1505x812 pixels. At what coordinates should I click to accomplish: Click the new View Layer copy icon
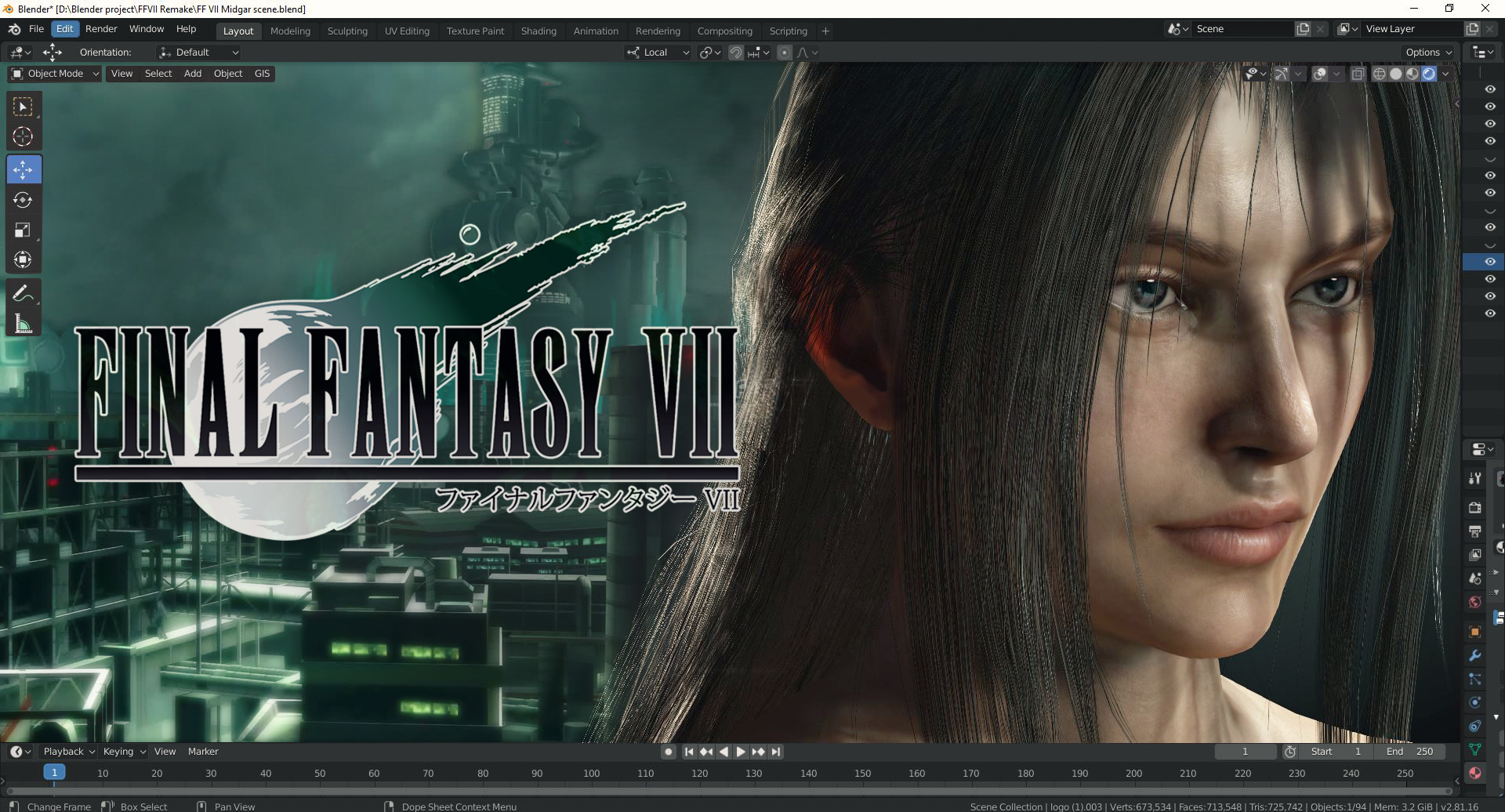click(x=1472, y=29)
